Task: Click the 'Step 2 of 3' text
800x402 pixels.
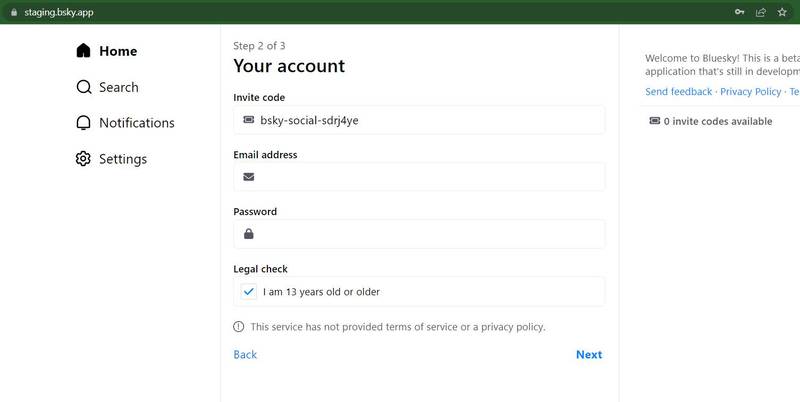Action: [x=259, y=46]
